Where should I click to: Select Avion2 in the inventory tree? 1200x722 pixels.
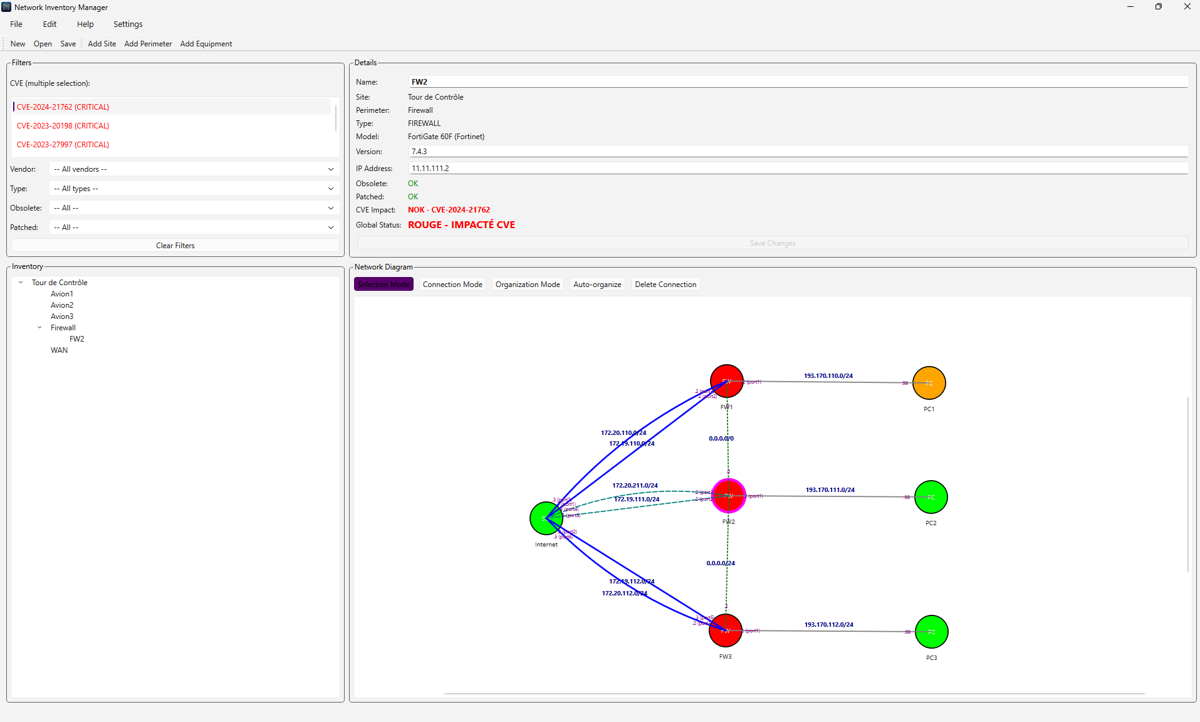62,305
